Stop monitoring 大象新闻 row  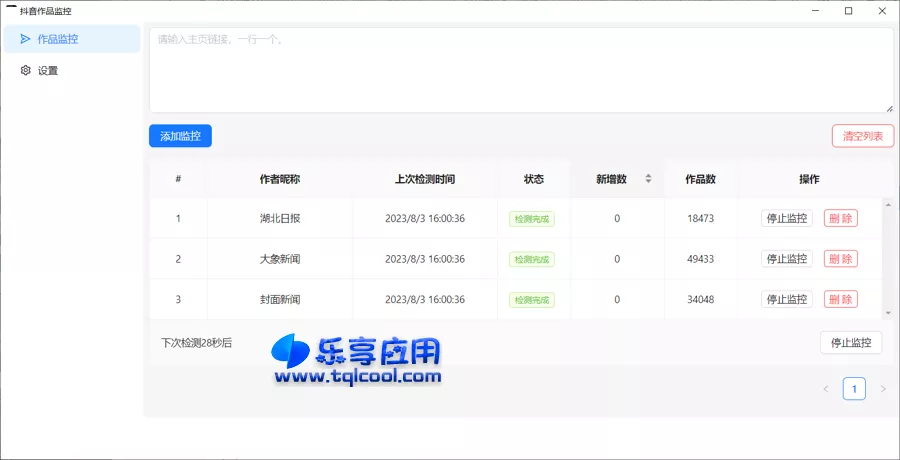786,259
